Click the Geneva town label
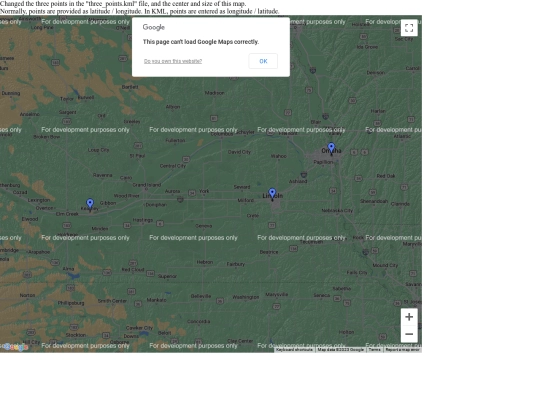Viewport: 540px width, 405px height. 204,226
